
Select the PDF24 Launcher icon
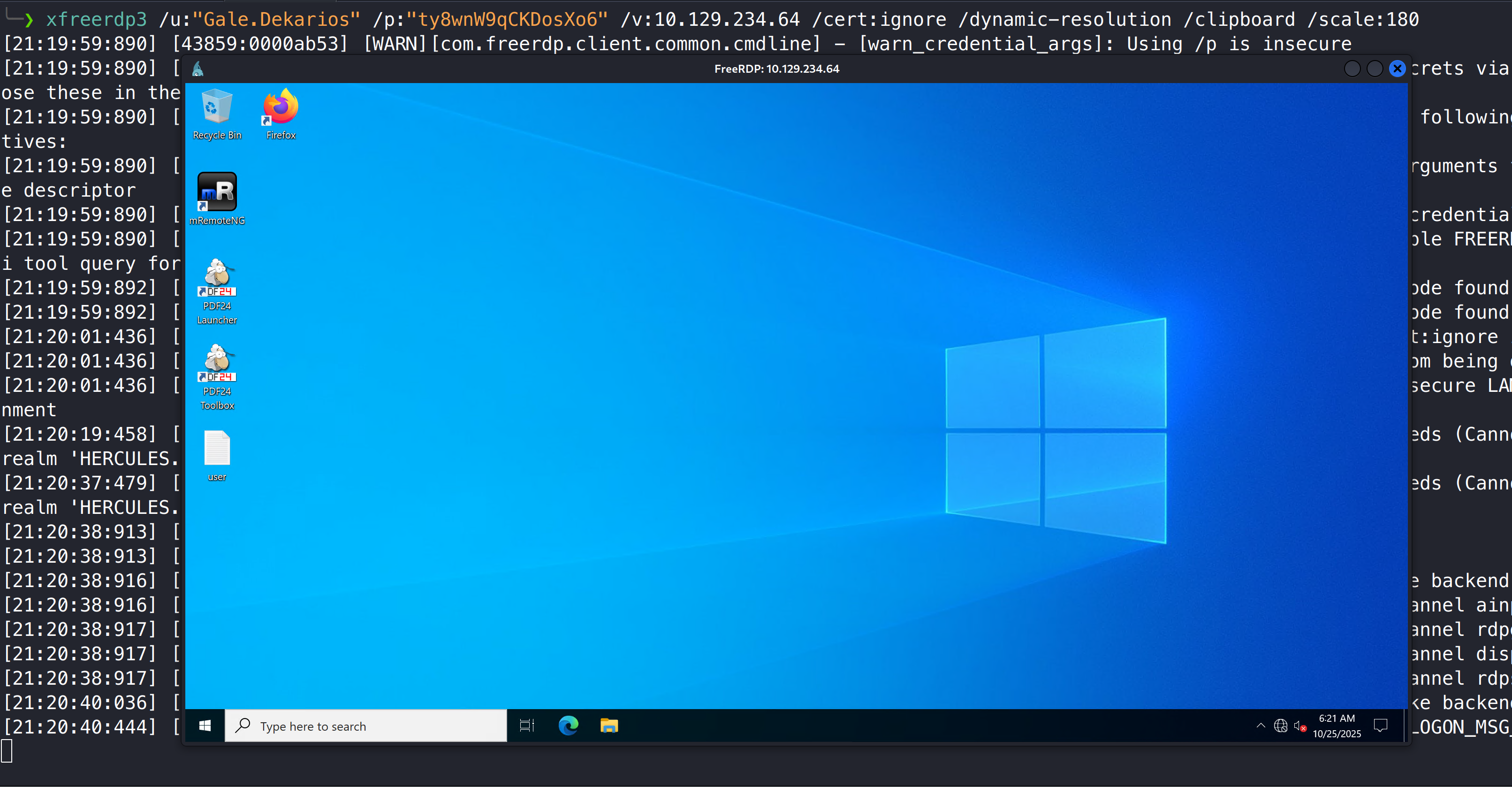217,290
